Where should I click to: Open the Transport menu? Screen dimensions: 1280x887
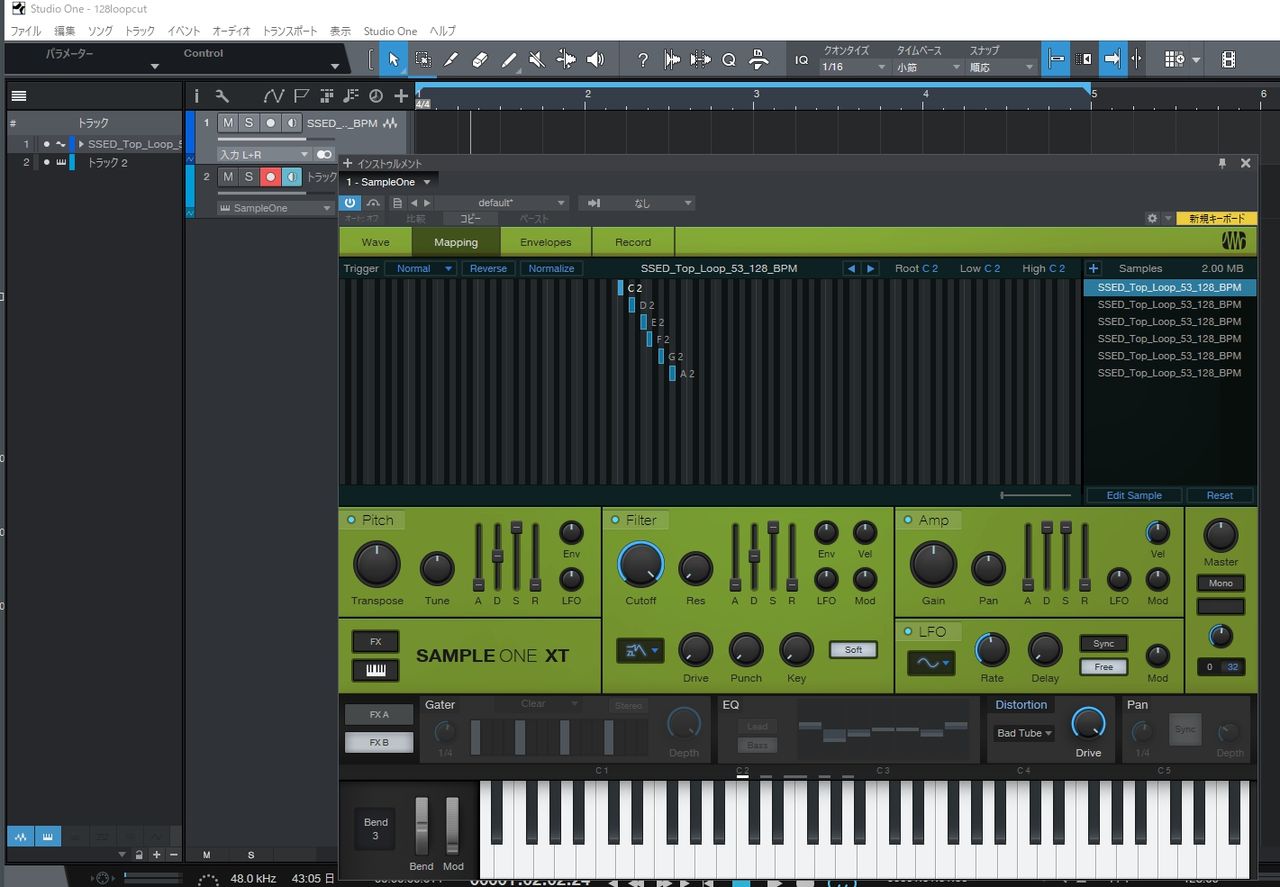point(290,31)
